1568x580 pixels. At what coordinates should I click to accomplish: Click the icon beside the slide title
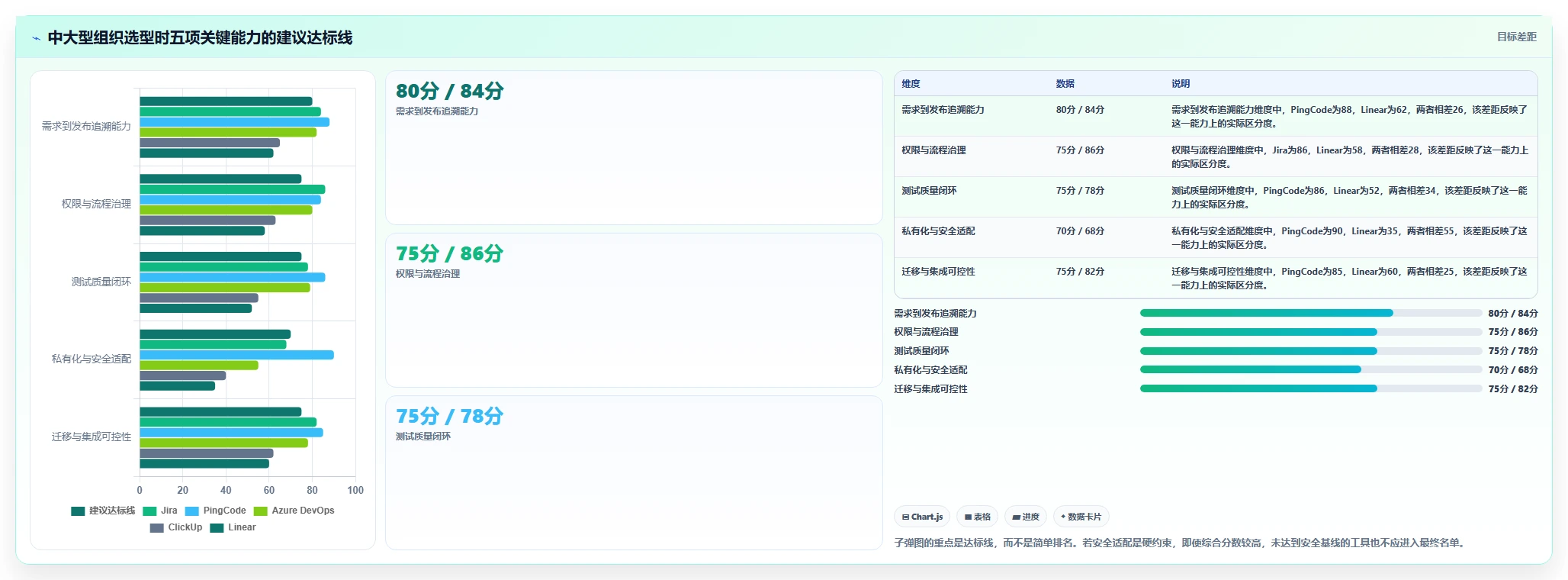pos(36,38)
